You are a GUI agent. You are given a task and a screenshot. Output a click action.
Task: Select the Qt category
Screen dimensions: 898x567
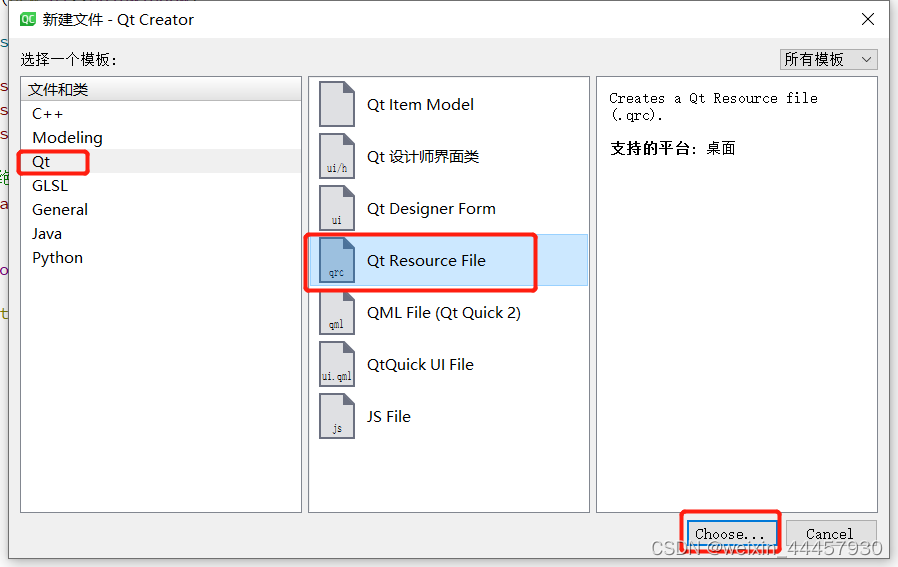(160, 162)
